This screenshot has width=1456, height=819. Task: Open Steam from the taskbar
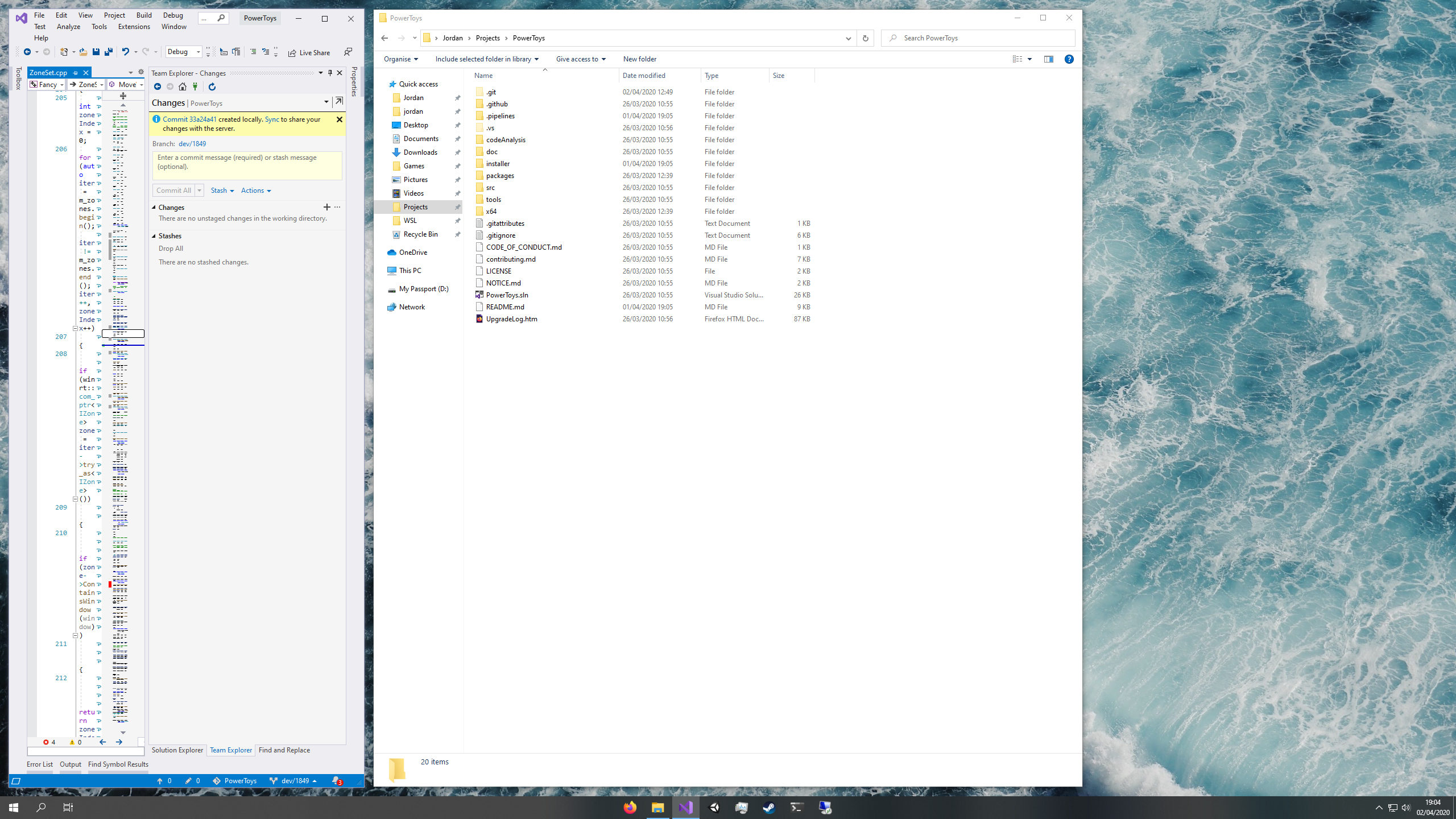click(769, 808)
